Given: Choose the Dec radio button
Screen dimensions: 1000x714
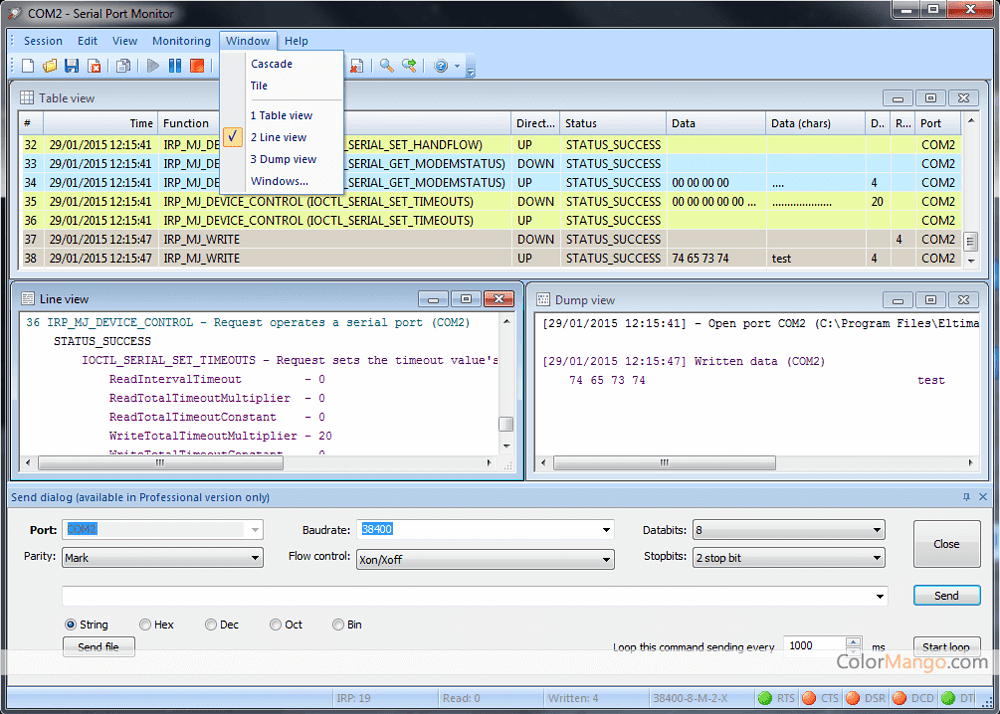Looking at the screenshot, I should pyautogui.click(x=211, y=625).
